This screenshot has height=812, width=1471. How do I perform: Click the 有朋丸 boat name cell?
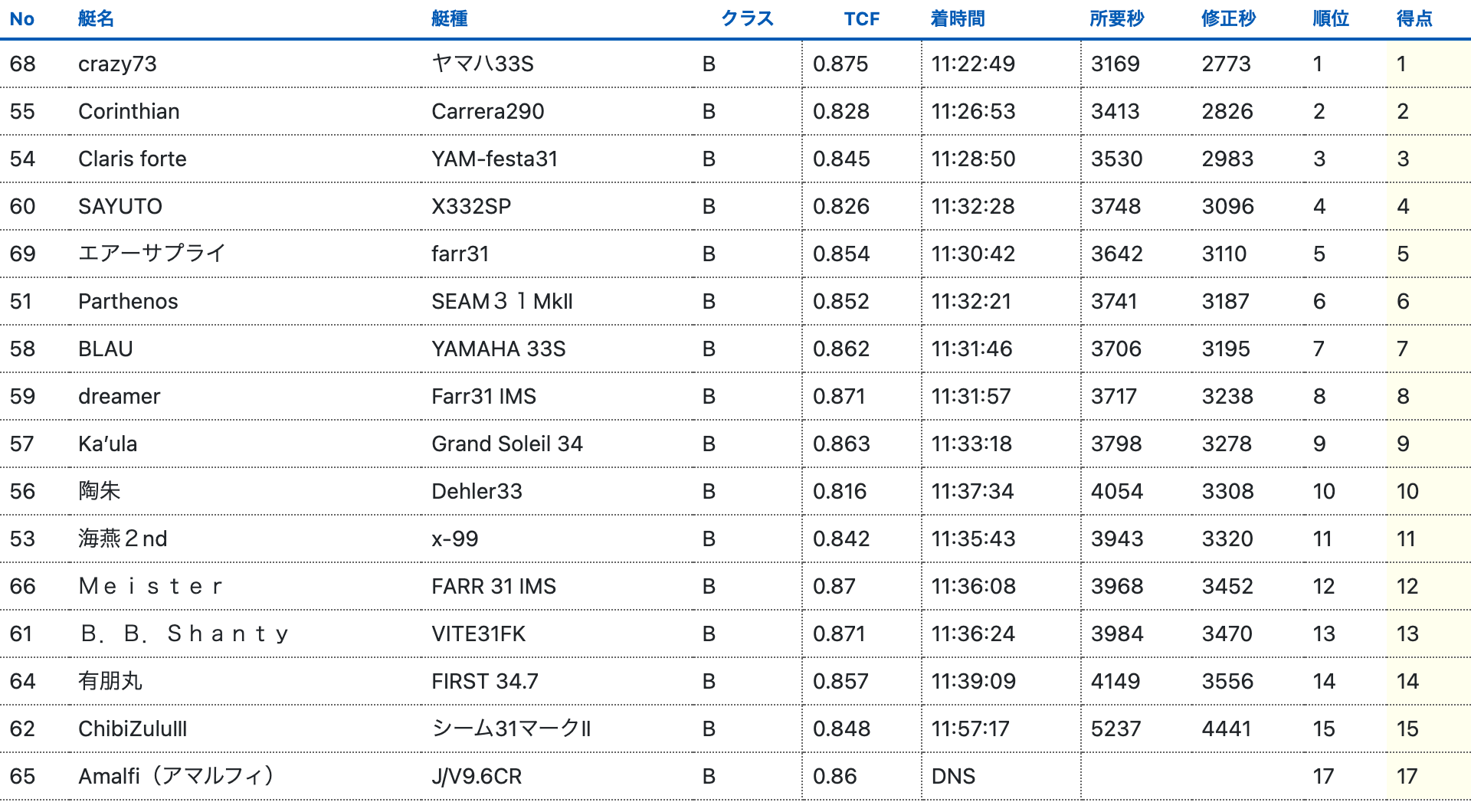click(110, 681)
